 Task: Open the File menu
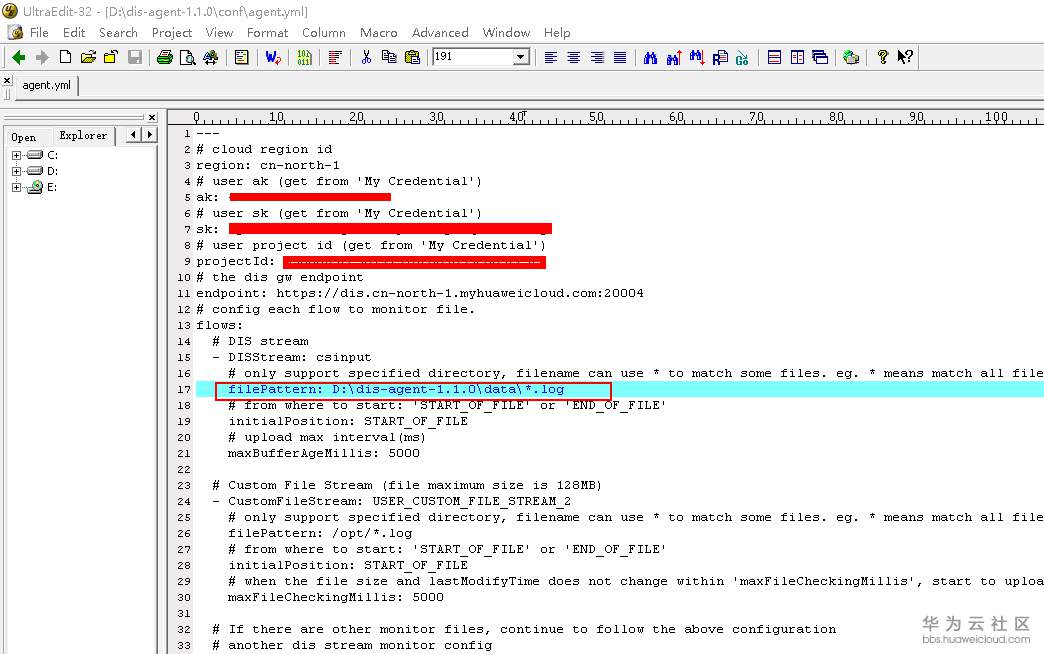click(39, 33)
